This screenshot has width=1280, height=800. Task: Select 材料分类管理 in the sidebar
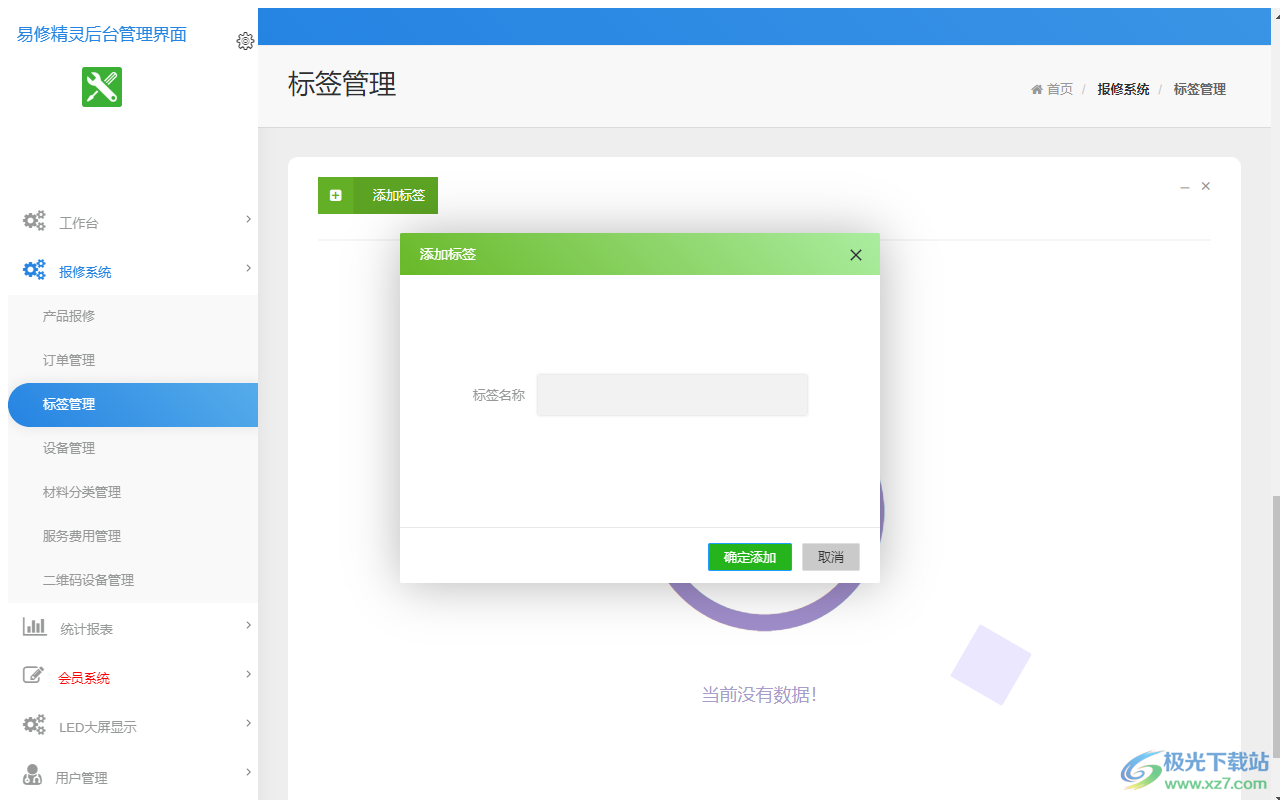point(82,492)
